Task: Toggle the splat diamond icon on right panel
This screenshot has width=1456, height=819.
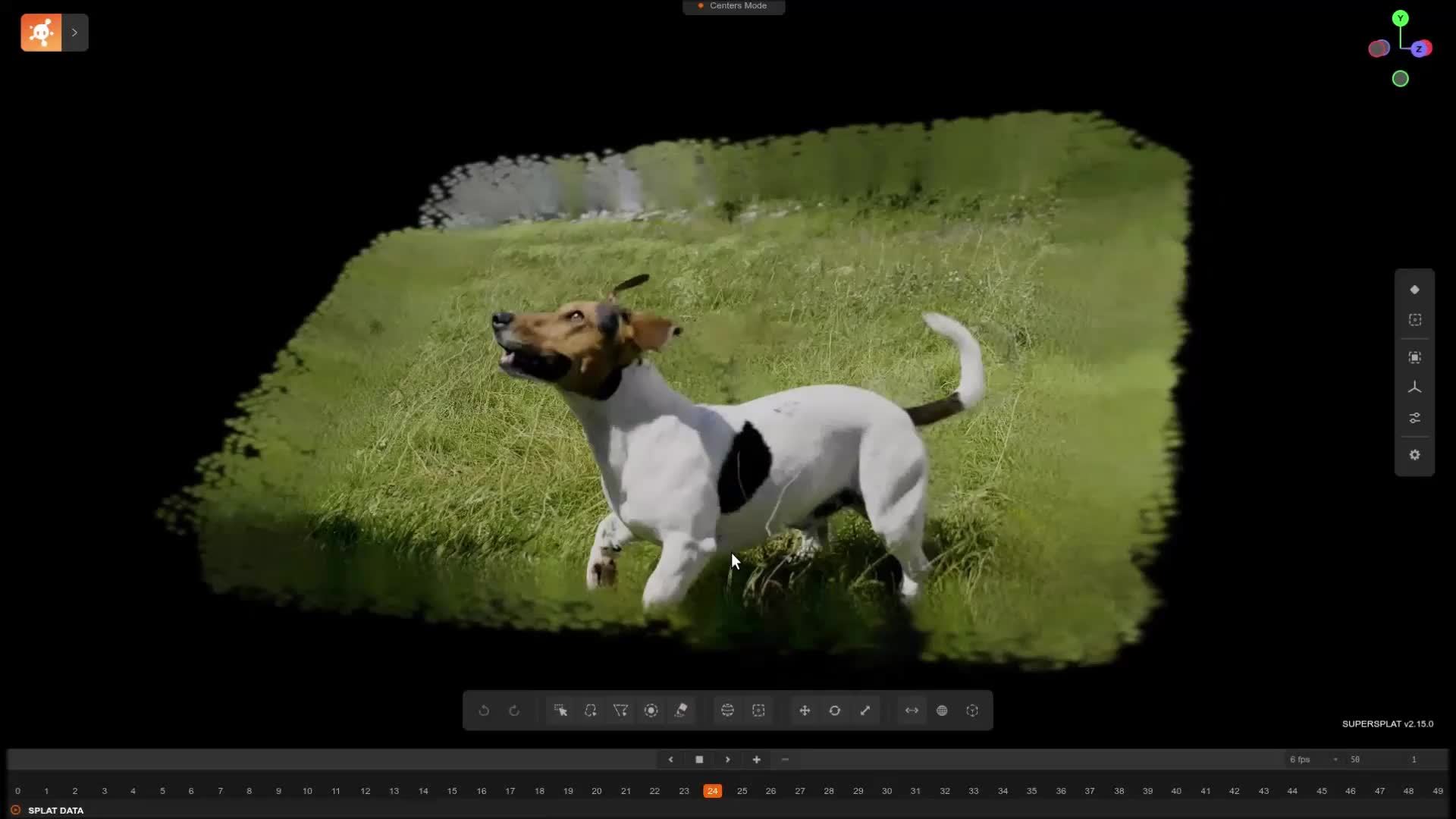Action: tap(1415, 289)
